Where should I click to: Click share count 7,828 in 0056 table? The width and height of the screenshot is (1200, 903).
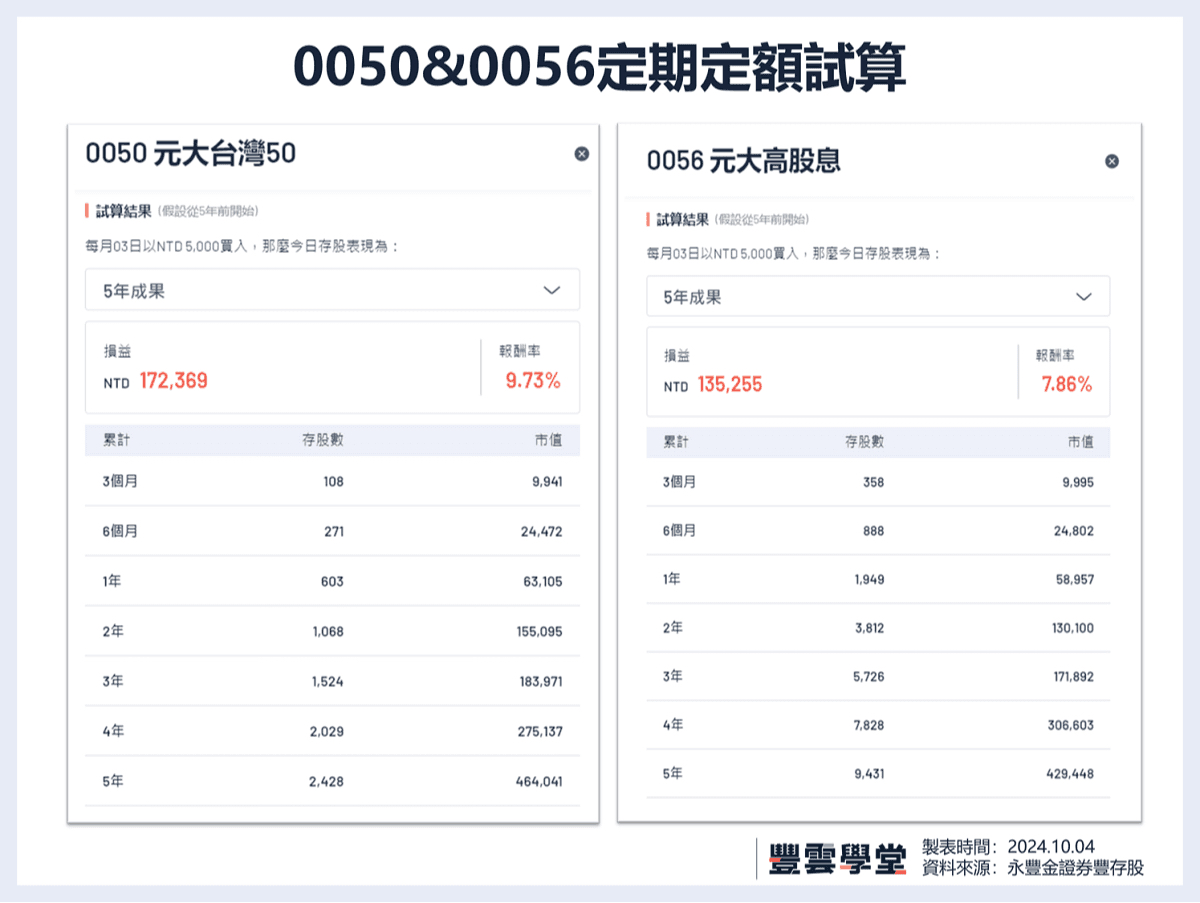[868, 725]
